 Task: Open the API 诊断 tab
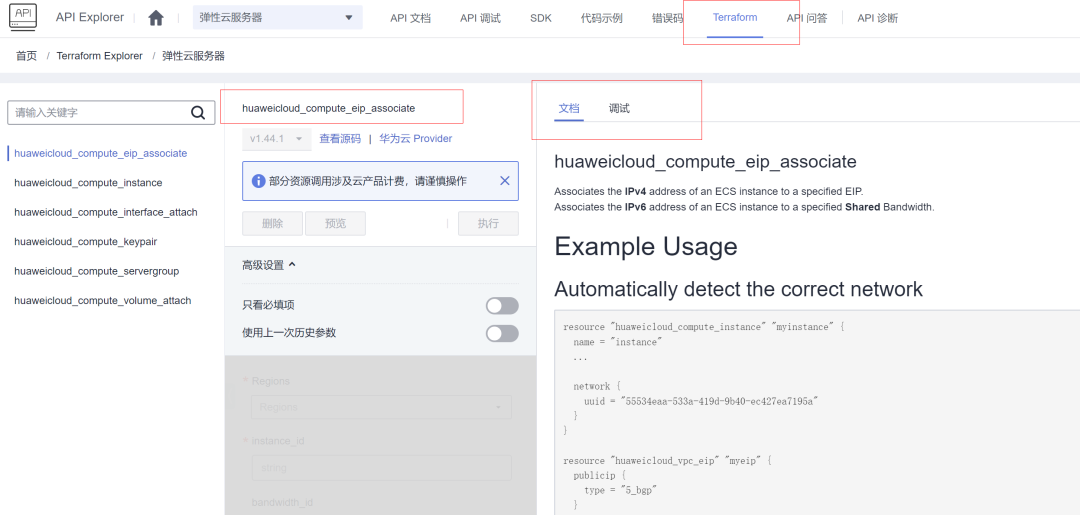(x=878, y=19)
